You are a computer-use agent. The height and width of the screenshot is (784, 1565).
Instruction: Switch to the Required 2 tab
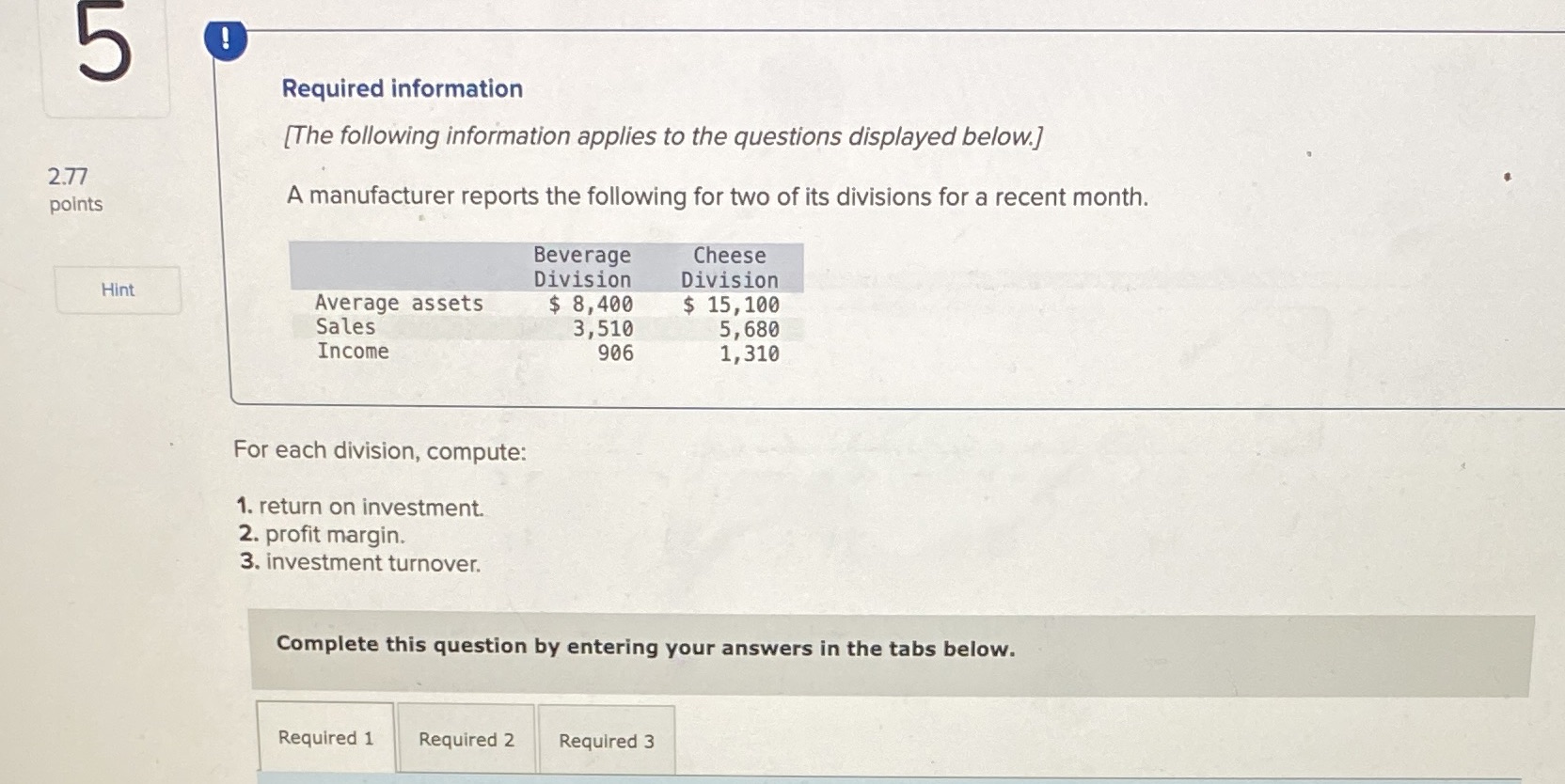(466, 741)
